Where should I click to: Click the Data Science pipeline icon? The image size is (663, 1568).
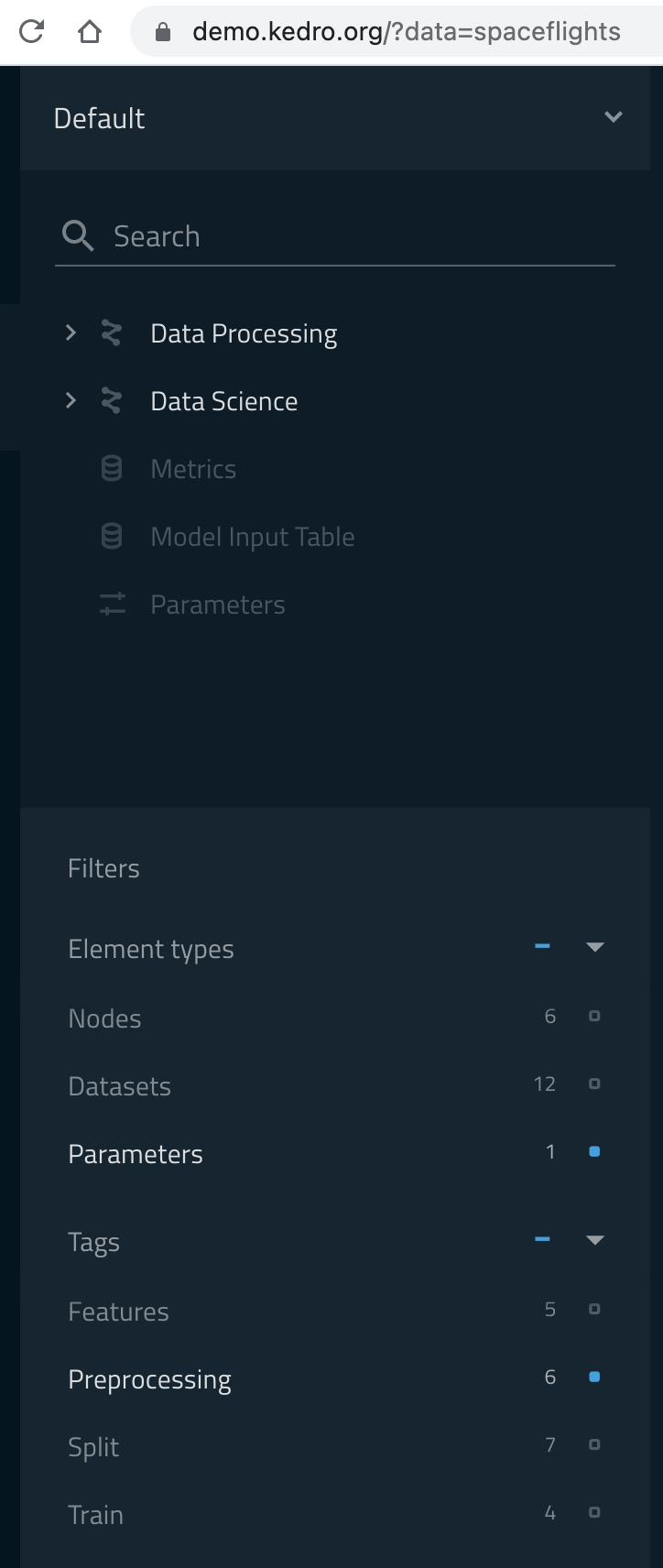point(112,401)
